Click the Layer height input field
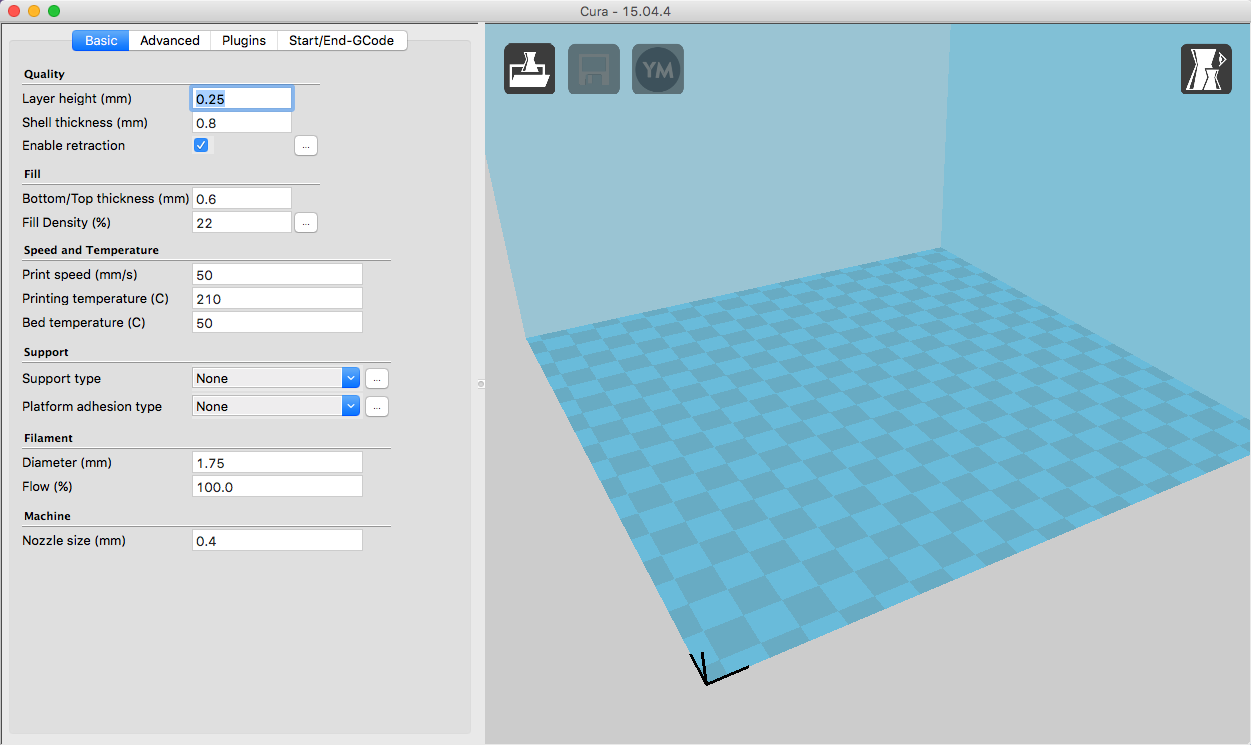Viewport: 1251px width, 745px height. (241, 99)
